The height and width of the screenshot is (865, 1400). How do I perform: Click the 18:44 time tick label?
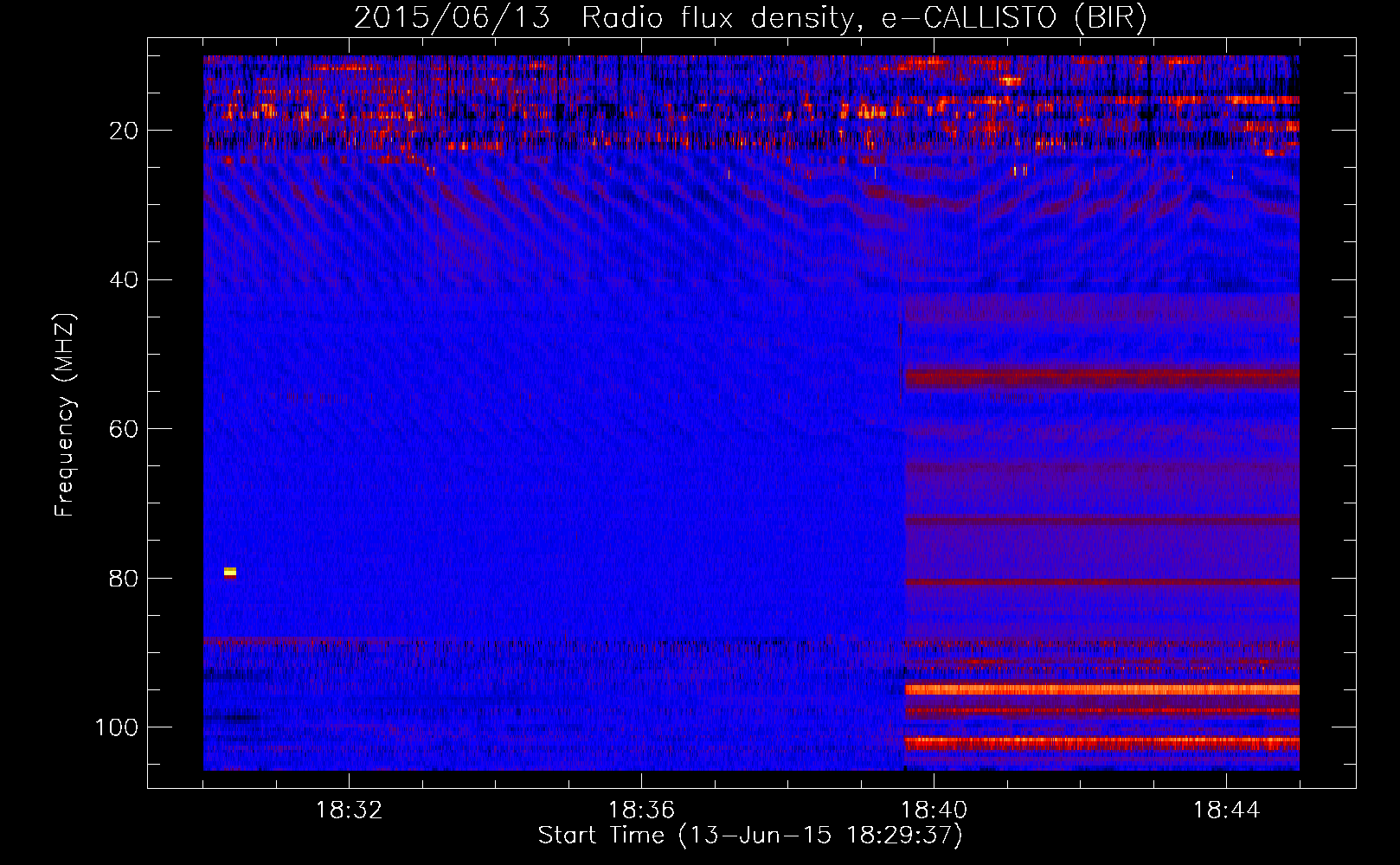click(1226, 811)
